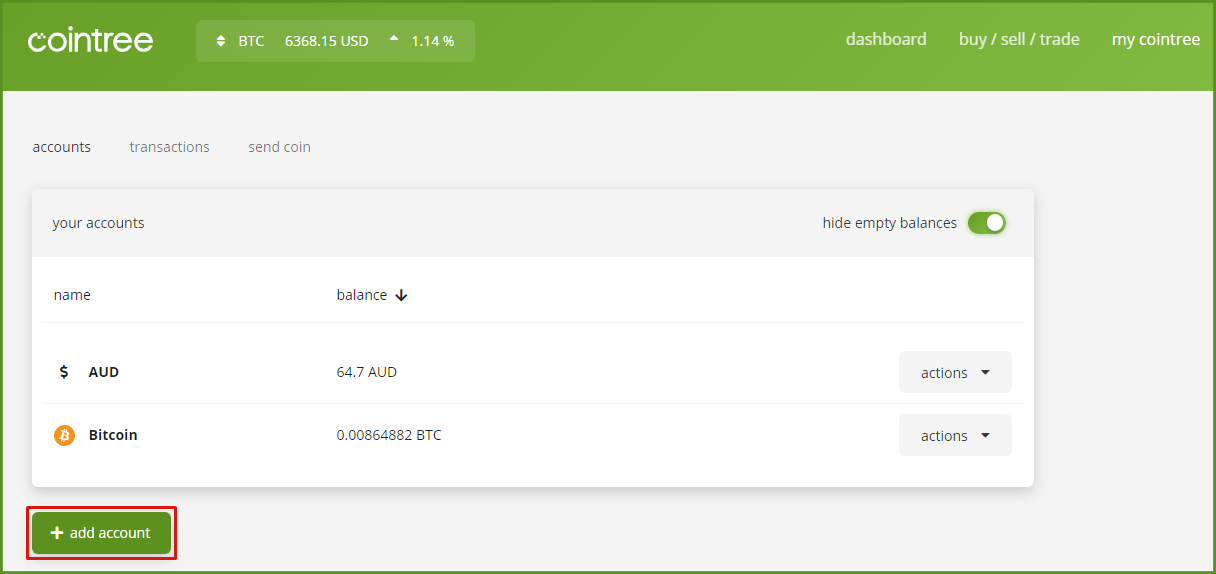The height and width of the screenshot is (574, 1216).
Task: Toggle the hide empty balances switch
Action: [x=986, y=223]
